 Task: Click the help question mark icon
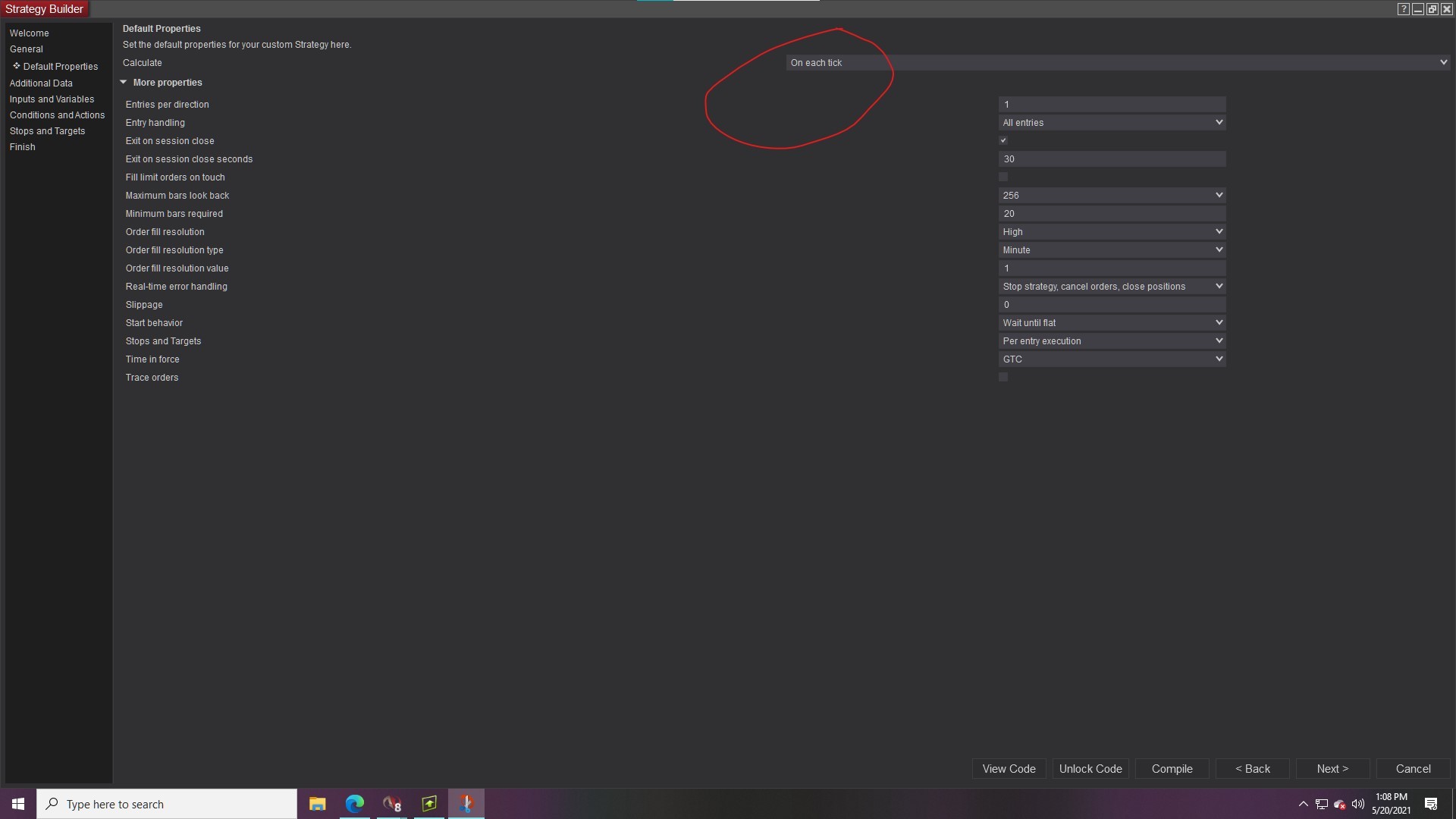(1403, 9)
